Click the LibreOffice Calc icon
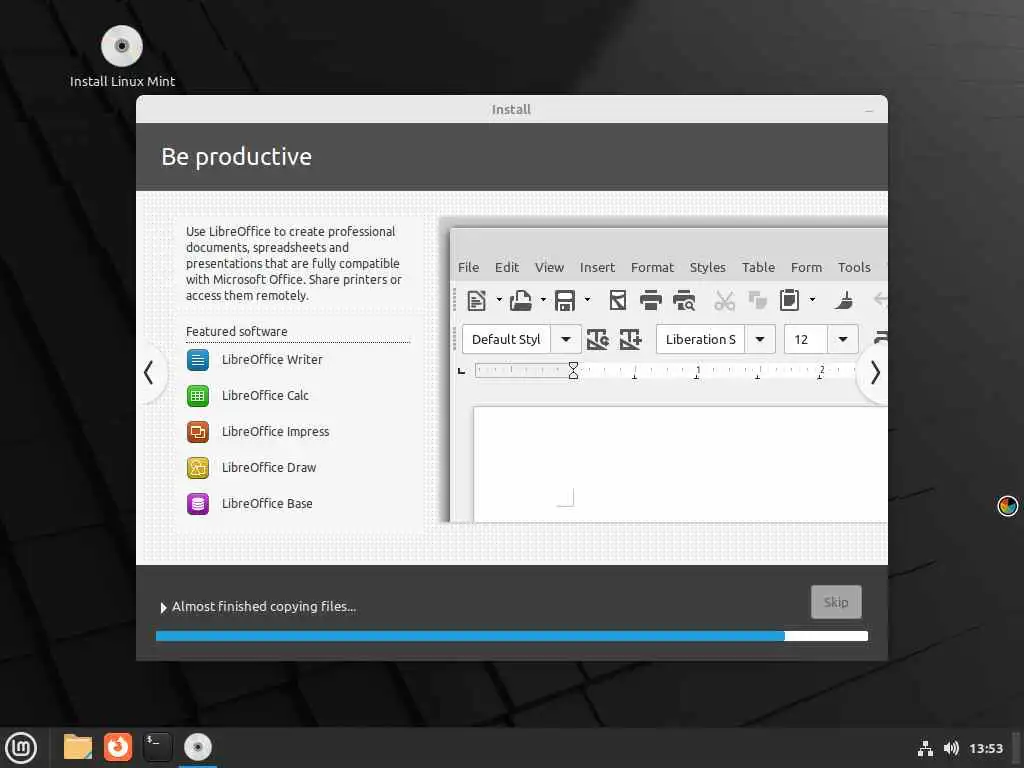The image size is (1024, 768). pyautogui.click(x=198, y=396)
